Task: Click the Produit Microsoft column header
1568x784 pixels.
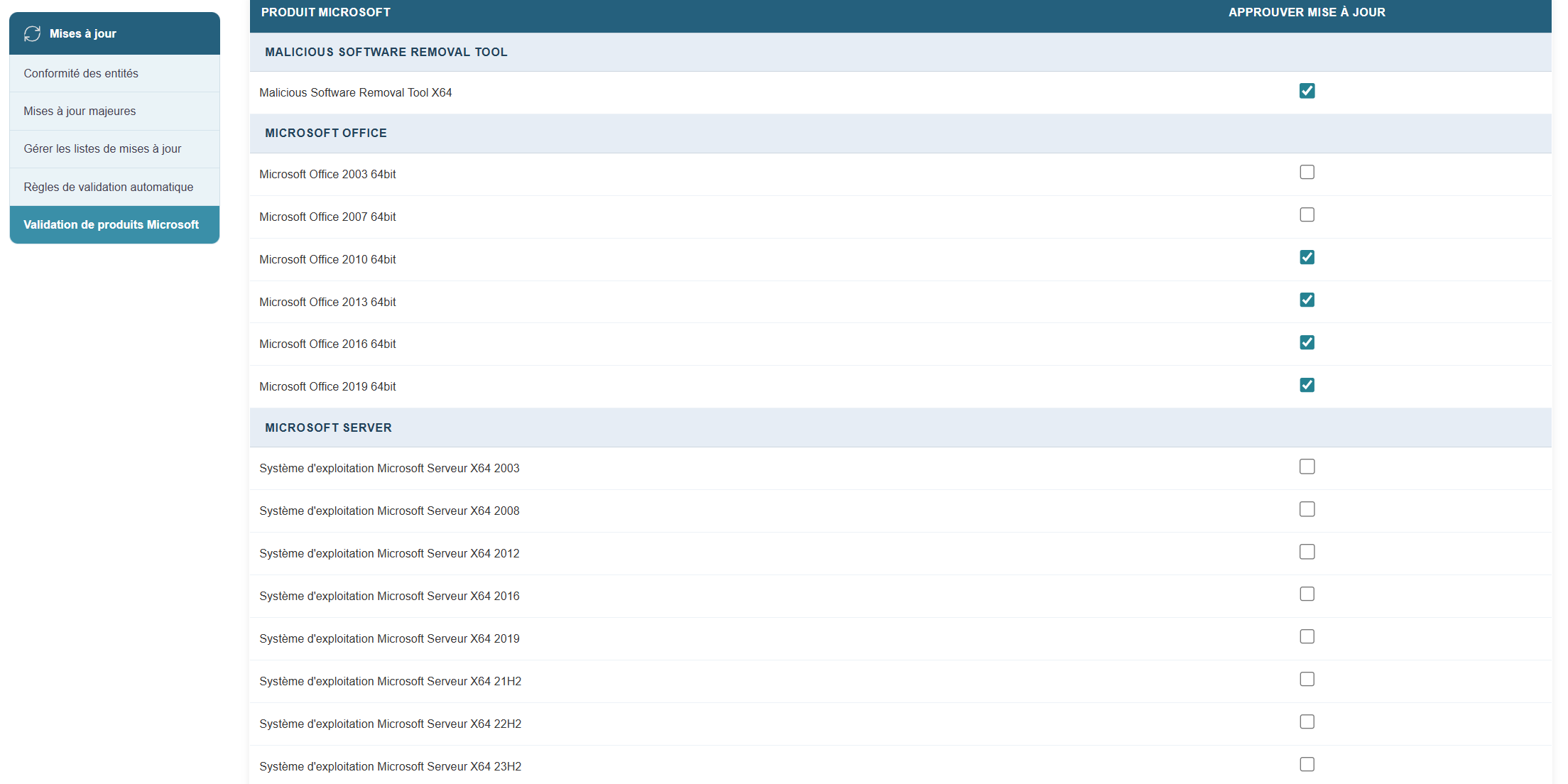Action: 325,12
